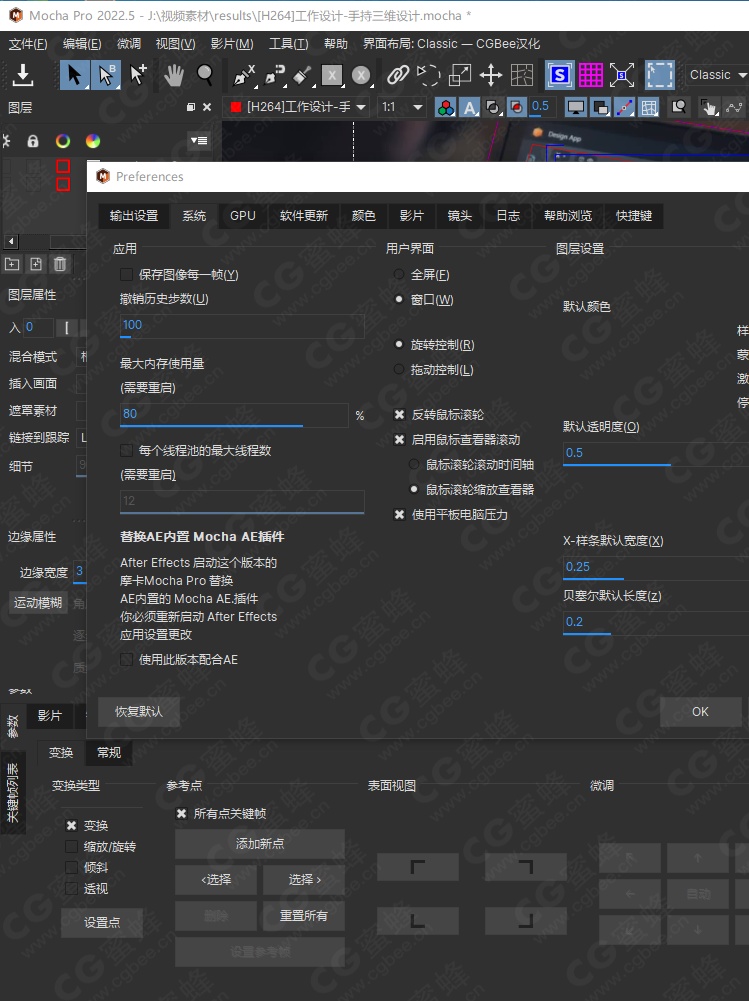Open the 影片 menu in menu bar
Screen dimensions: 749x1001
[232, 44]
